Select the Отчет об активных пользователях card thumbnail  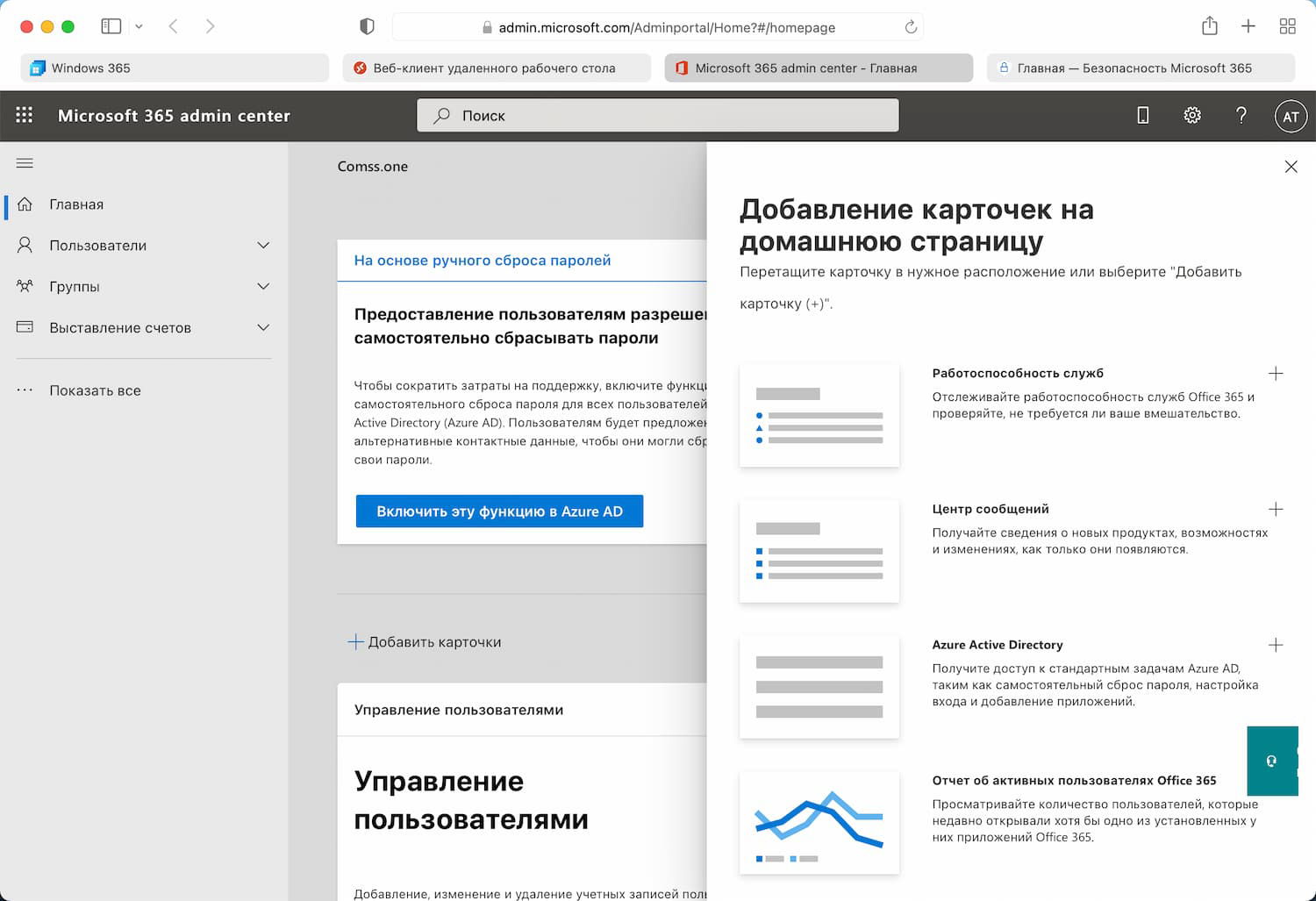point(819,823)
